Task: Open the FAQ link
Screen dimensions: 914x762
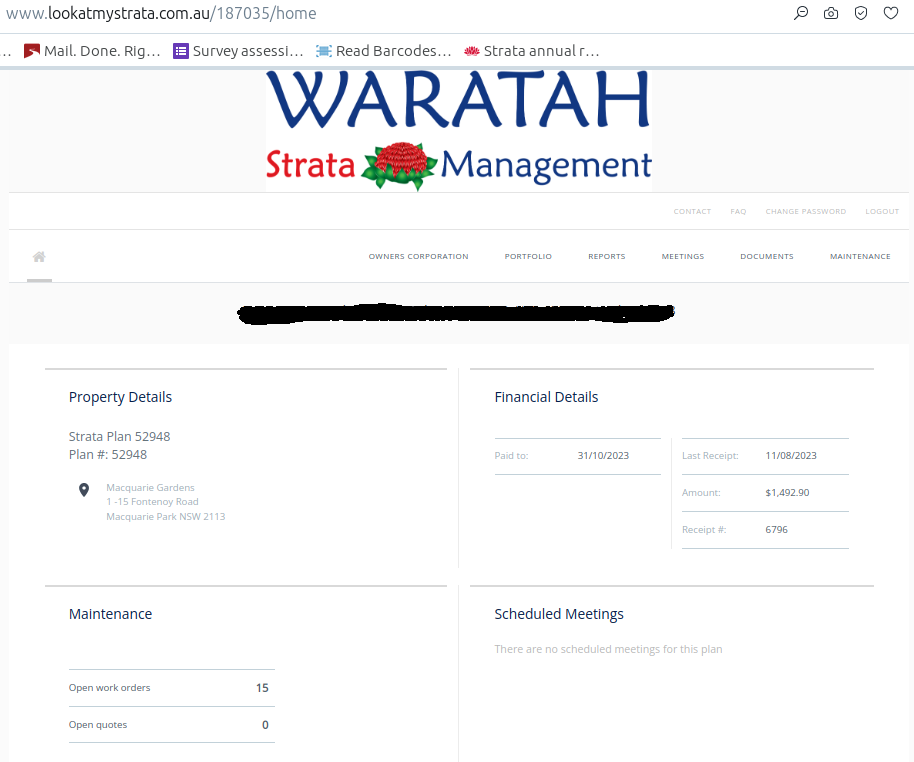Action: (738, 212)
